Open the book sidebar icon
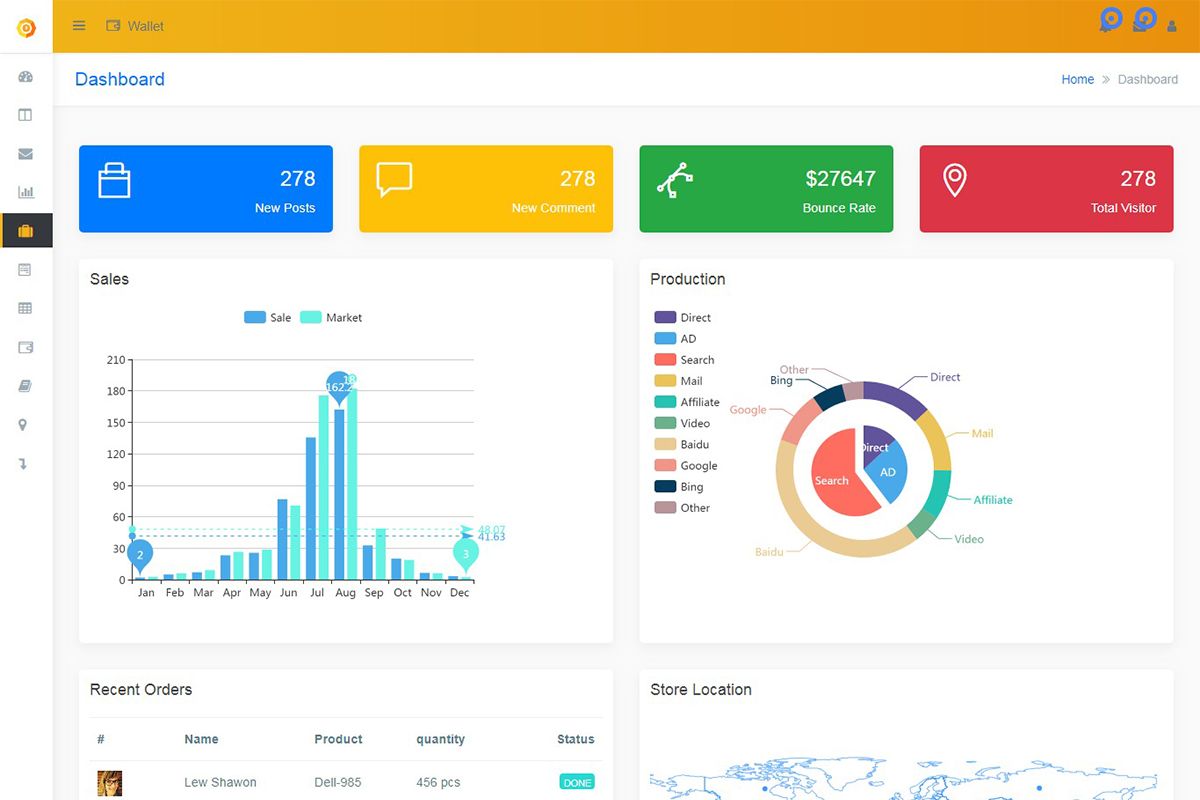Screen dimensions: 1200x800 (26, 386)
